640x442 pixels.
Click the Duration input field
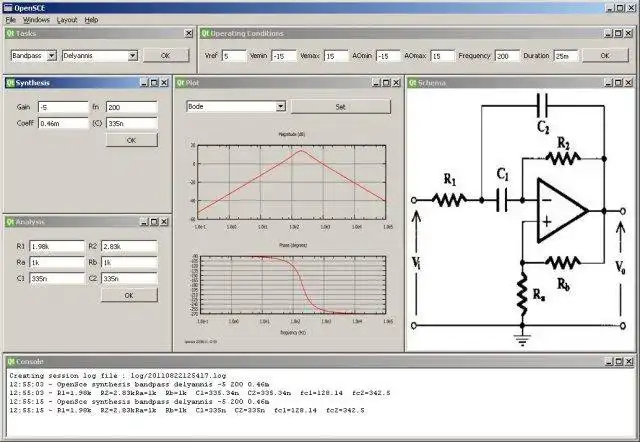coord(566,56)
